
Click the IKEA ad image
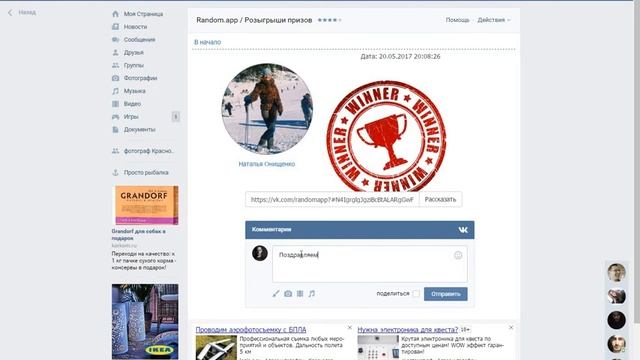(x=145, y=322)
